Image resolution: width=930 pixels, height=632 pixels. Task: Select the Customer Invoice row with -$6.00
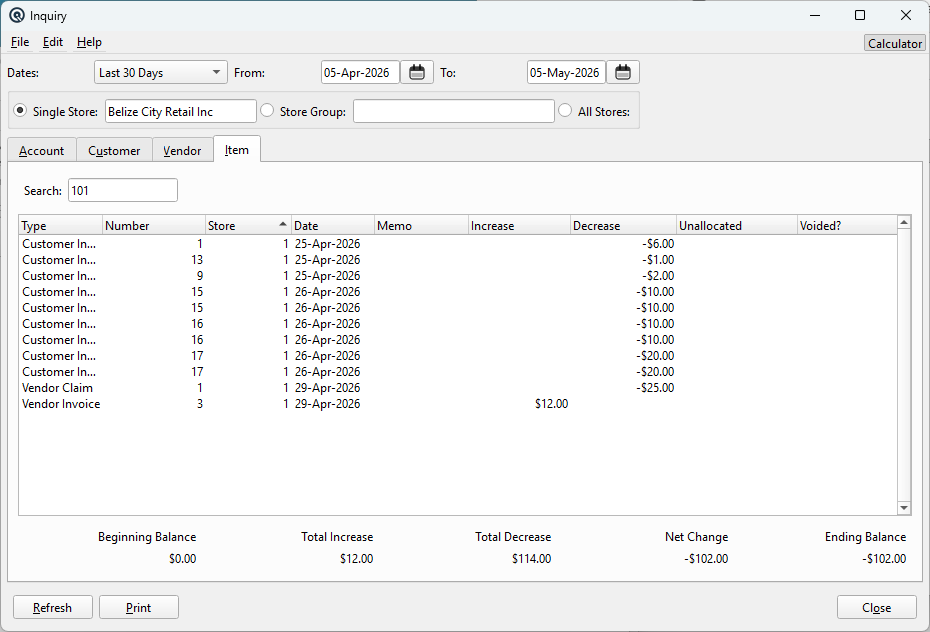pos(458,244)
